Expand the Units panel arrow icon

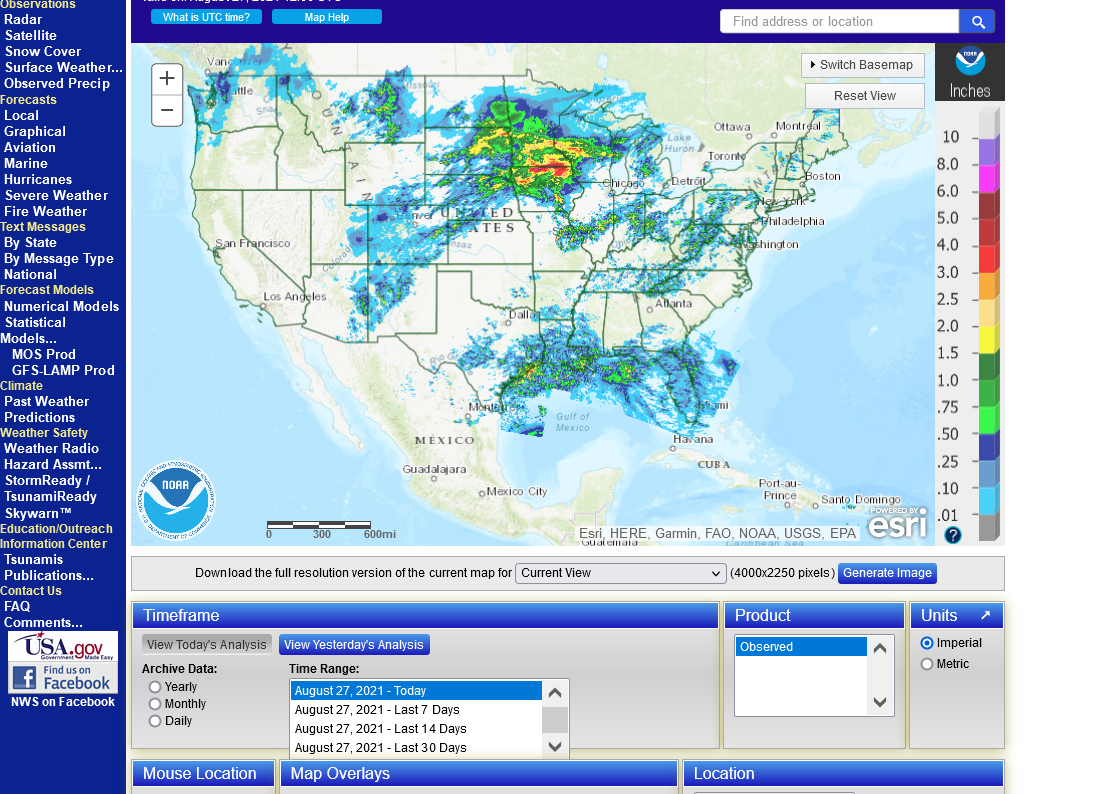(985, 615)
